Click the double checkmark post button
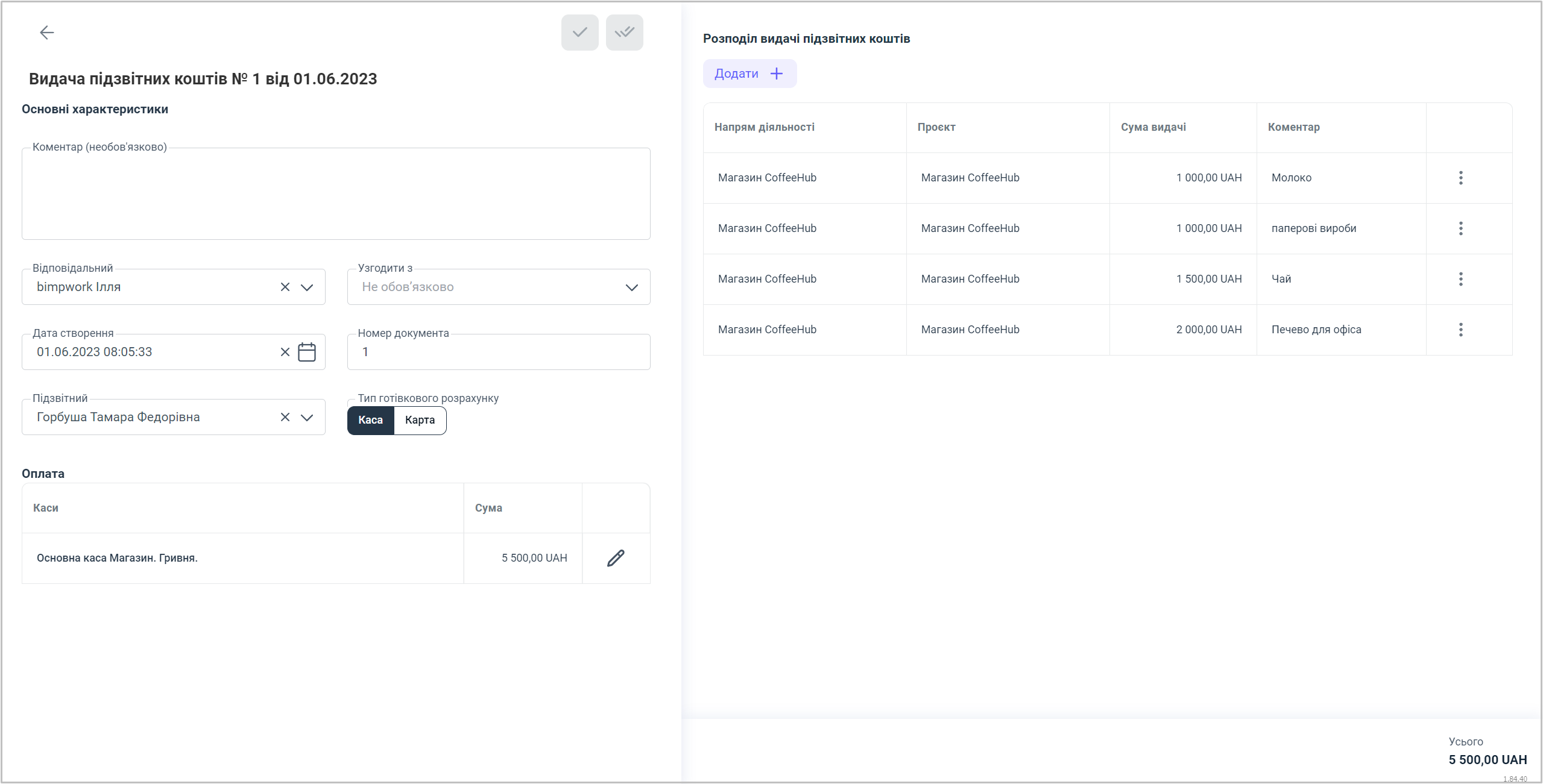 624,33
